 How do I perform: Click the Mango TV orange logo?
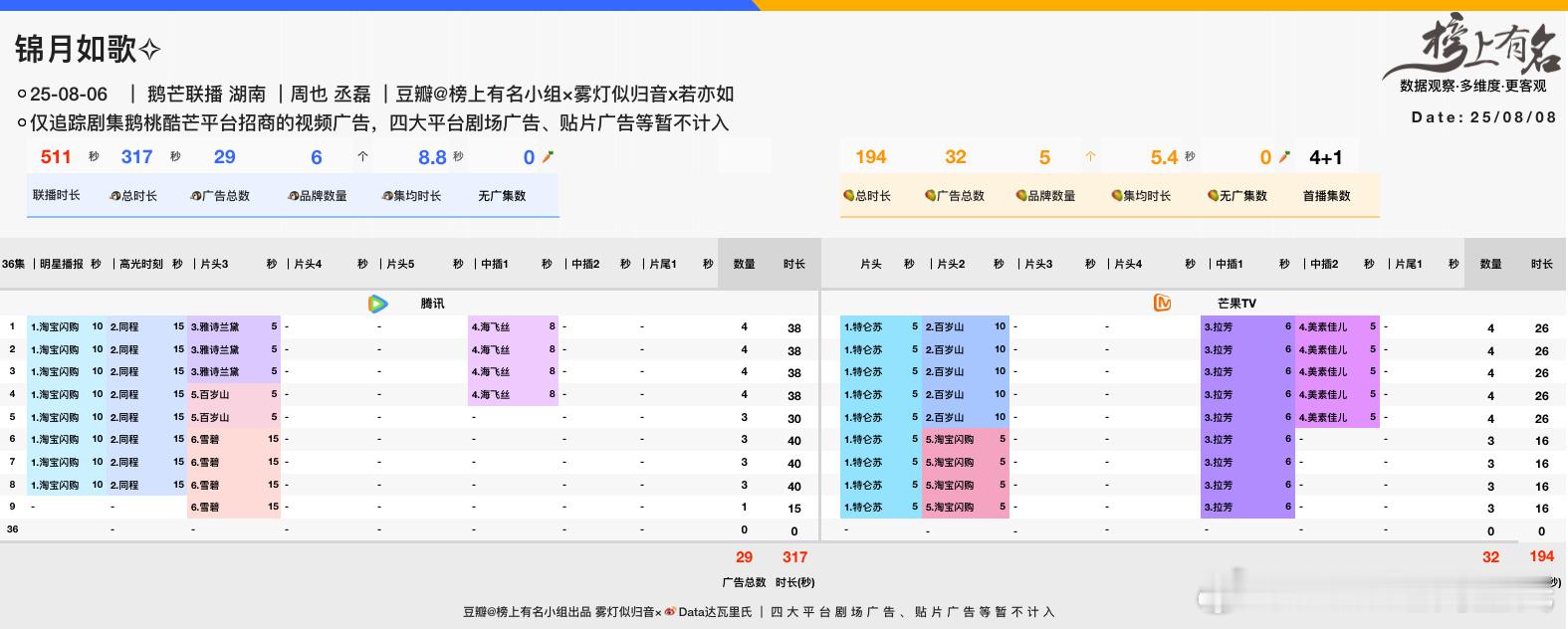1162,304
